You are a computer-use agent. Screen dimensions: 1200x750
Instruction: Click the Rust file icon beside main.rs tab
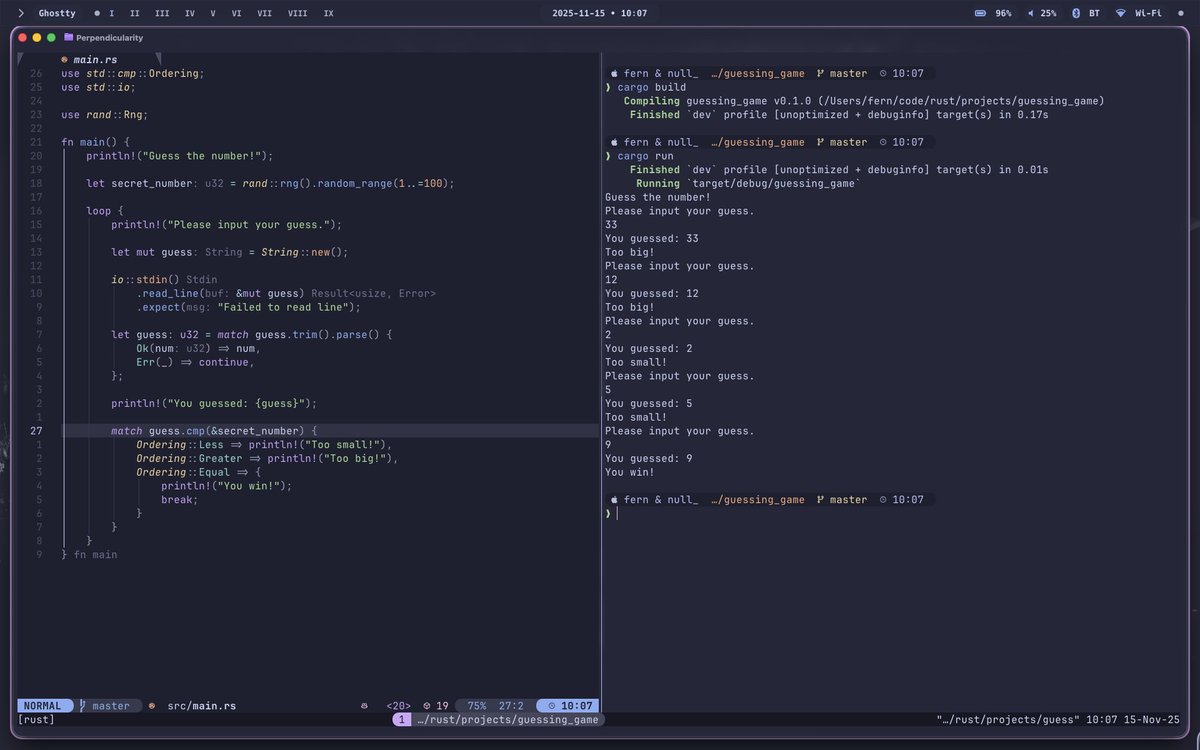click(64, 60)
